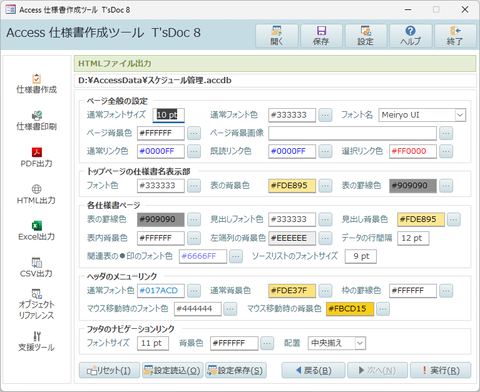Click the 設定保存(S) button
This screenshot has width=480, height=392.
tap(236, 370)
